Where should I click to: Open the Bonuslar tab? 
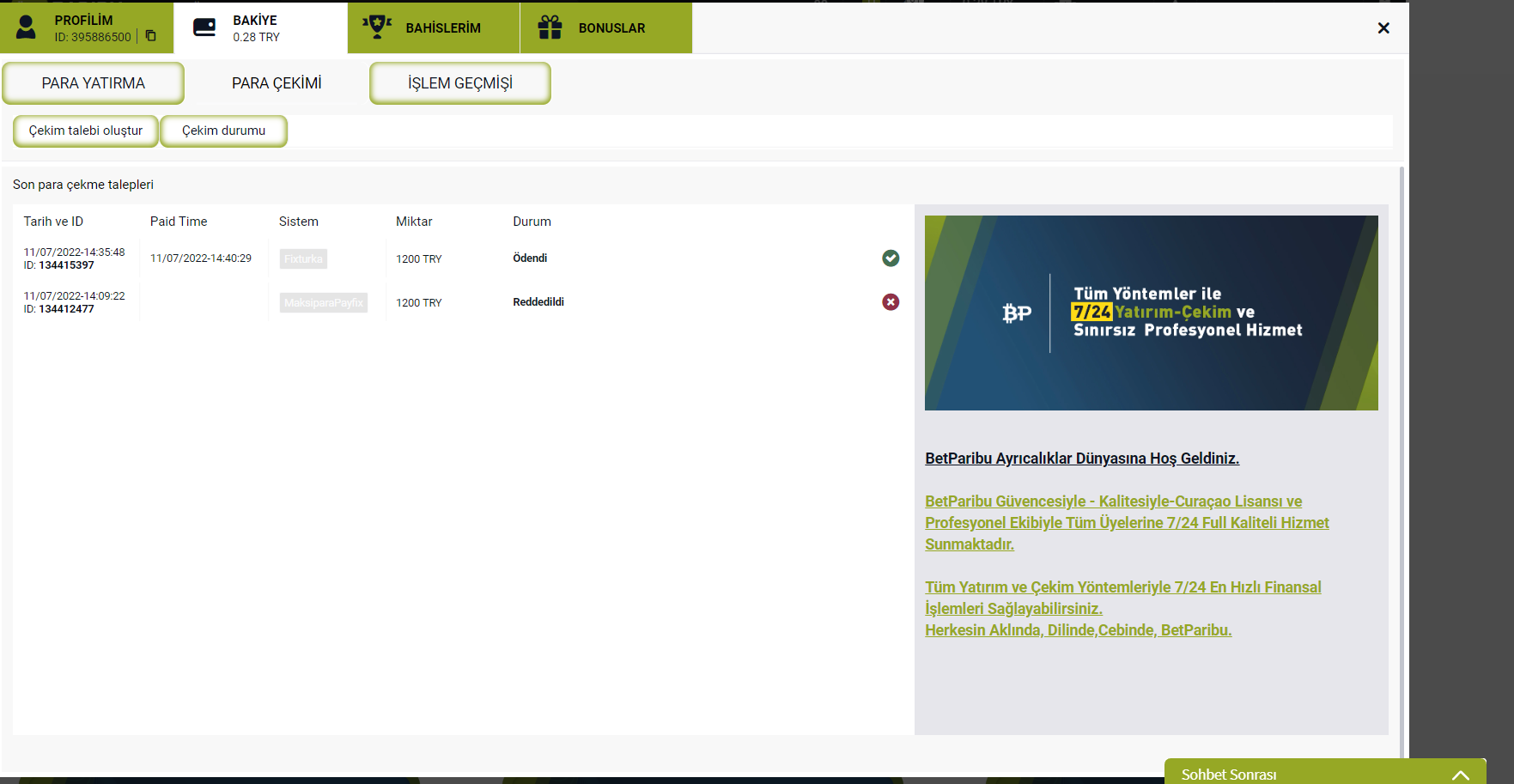[611, 28]
